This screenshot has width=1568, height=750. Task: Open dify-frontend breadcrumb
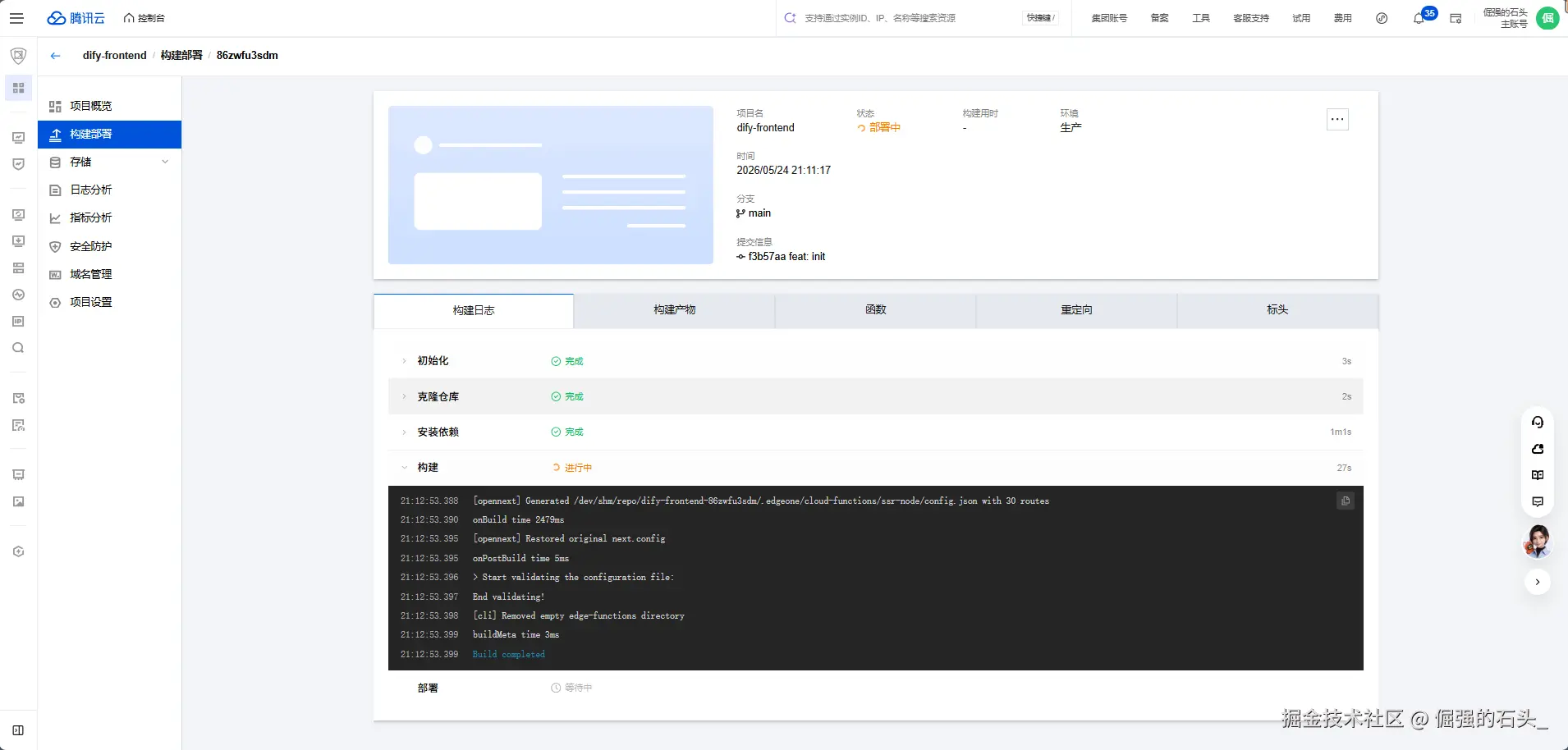[x=114, y=56]
